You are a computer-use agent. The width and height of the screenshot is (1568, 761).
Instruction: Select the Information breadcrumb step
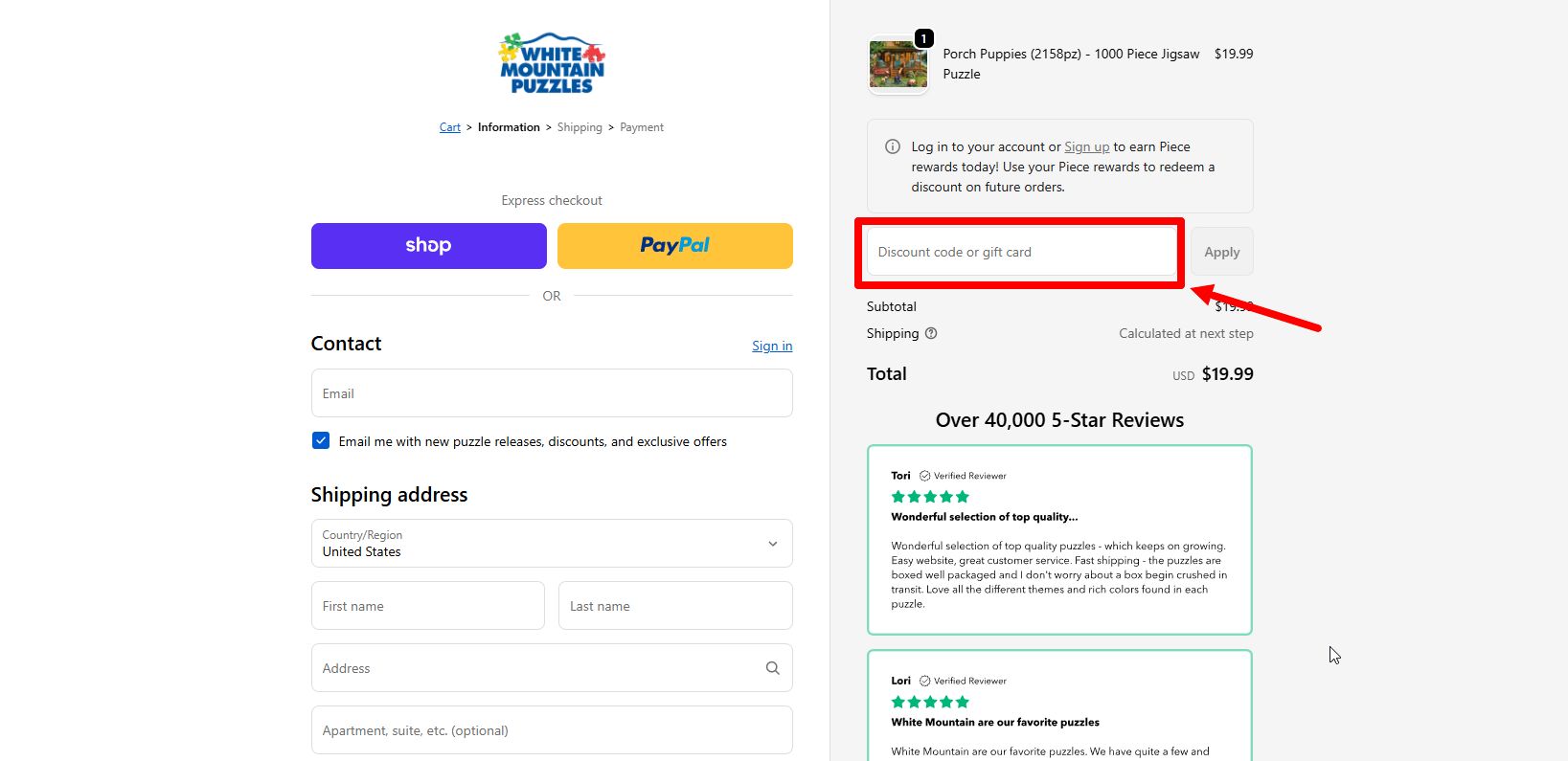pos(509,126)
